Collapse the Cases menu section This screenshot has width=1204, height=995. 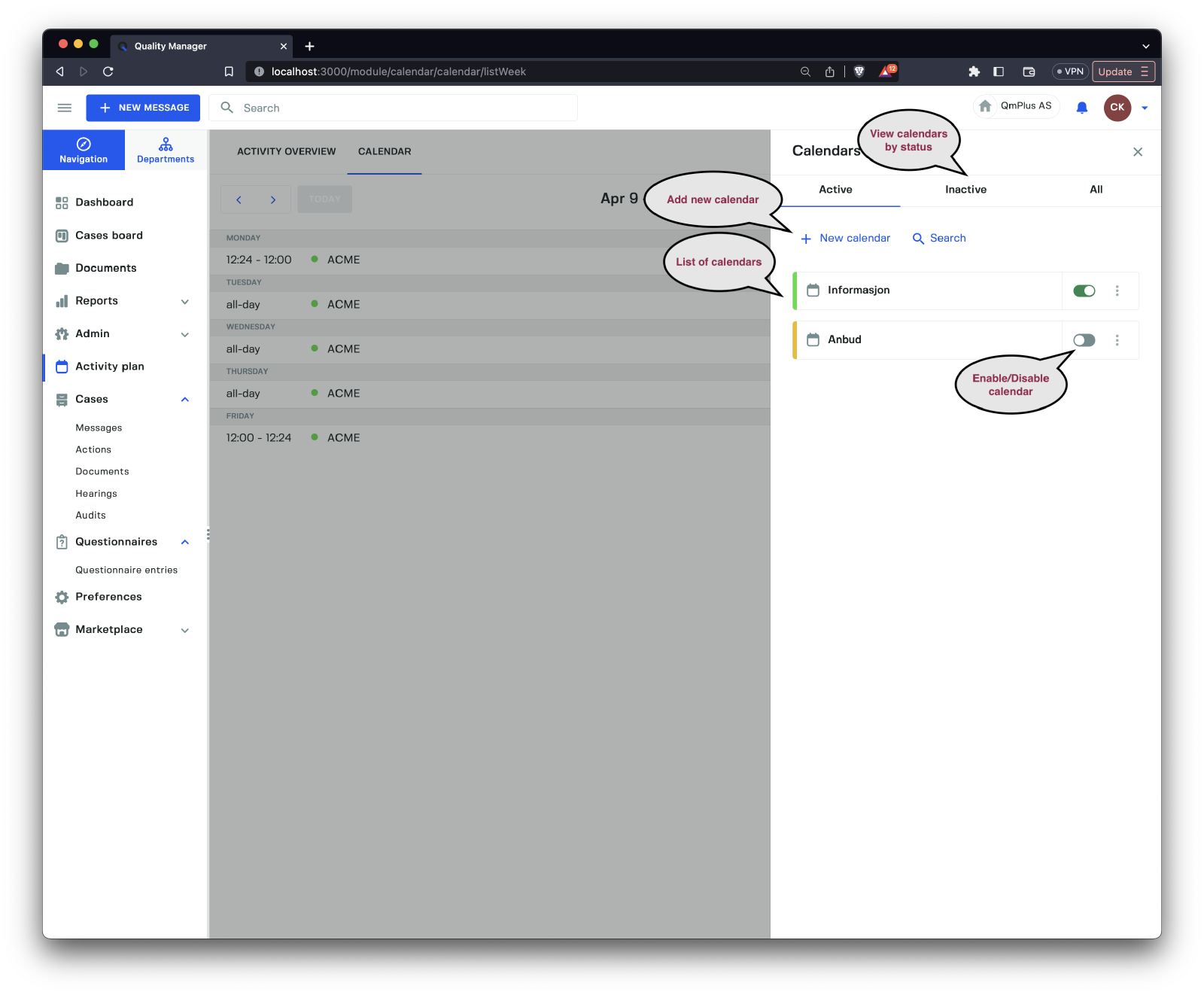pyautogui.click(x=184, y=400)
